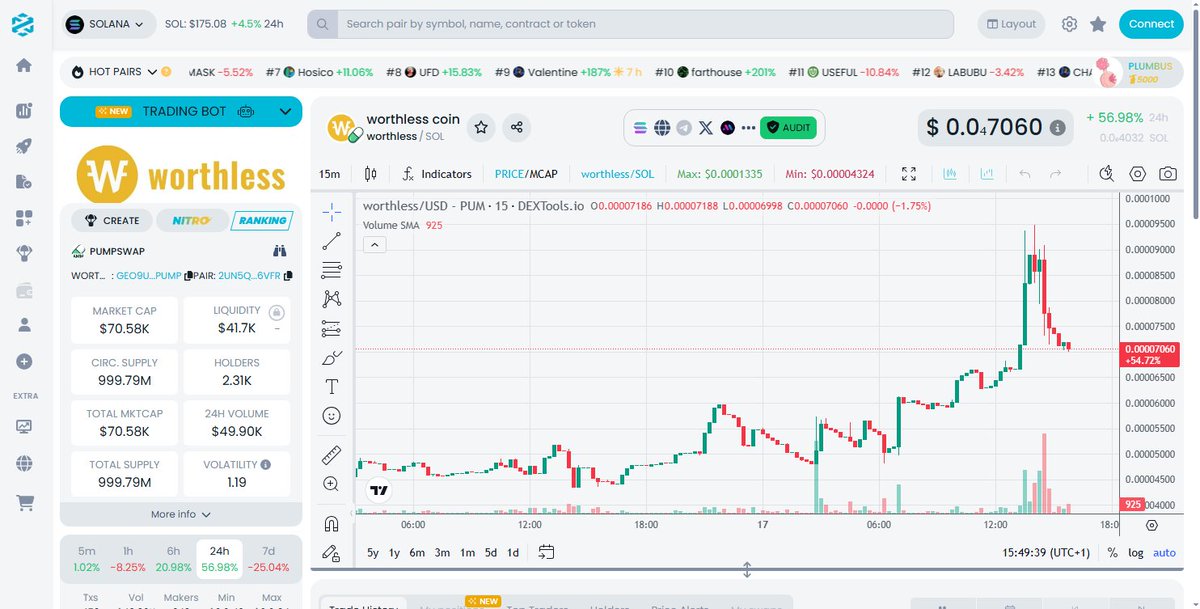Expand More info section
This screenshot has height=609, width=1200.
(181, 514)
